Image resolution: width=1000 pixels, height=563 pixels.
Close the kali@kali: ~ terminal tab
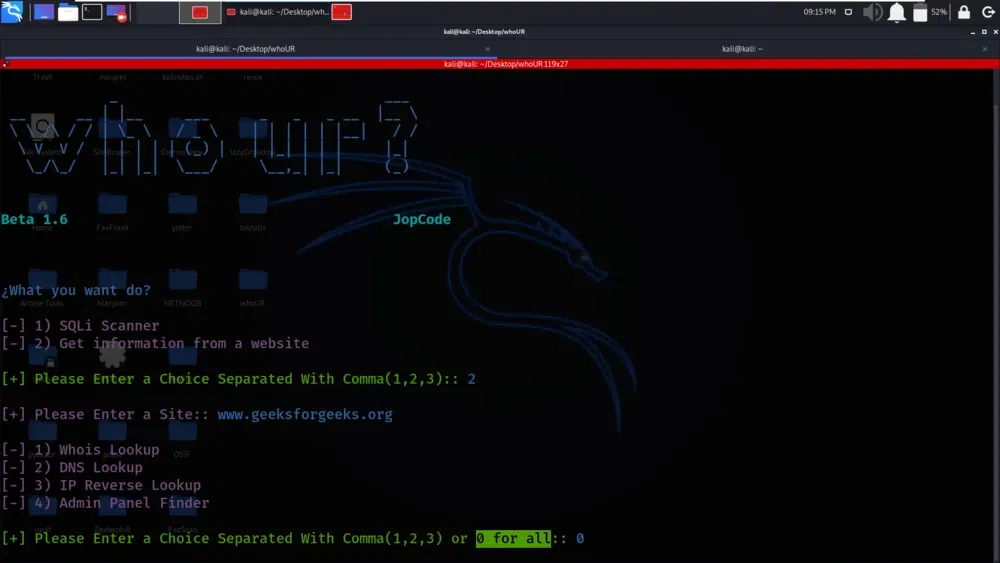click(985, 49)
